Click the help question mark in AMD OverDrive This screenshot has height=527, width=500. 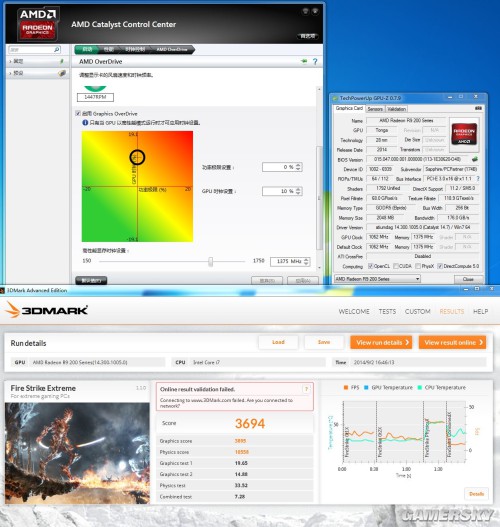coord(315,62)
